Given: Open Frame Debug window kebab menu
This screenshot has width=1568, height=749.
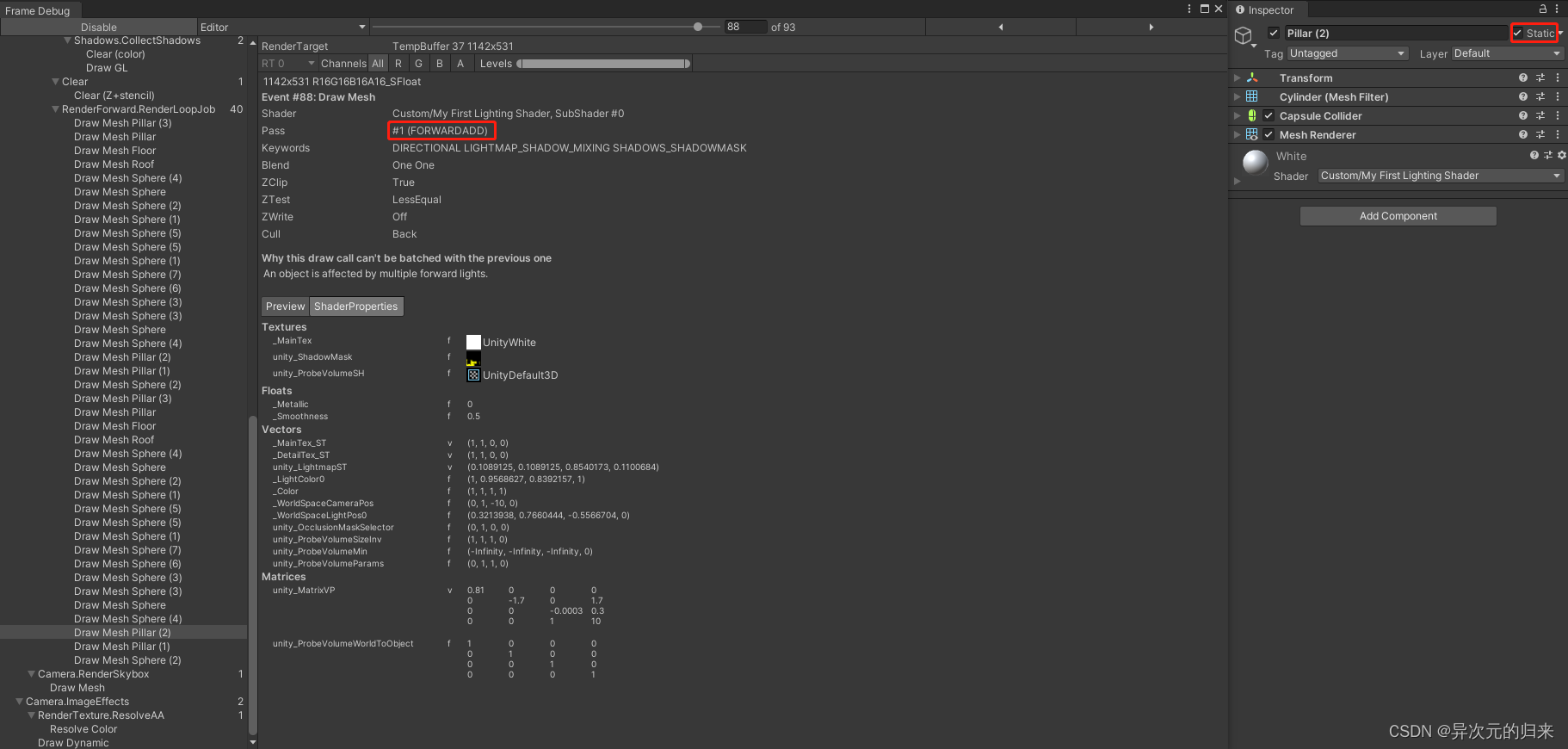Looking at the screenshot, I should 1190,9.
